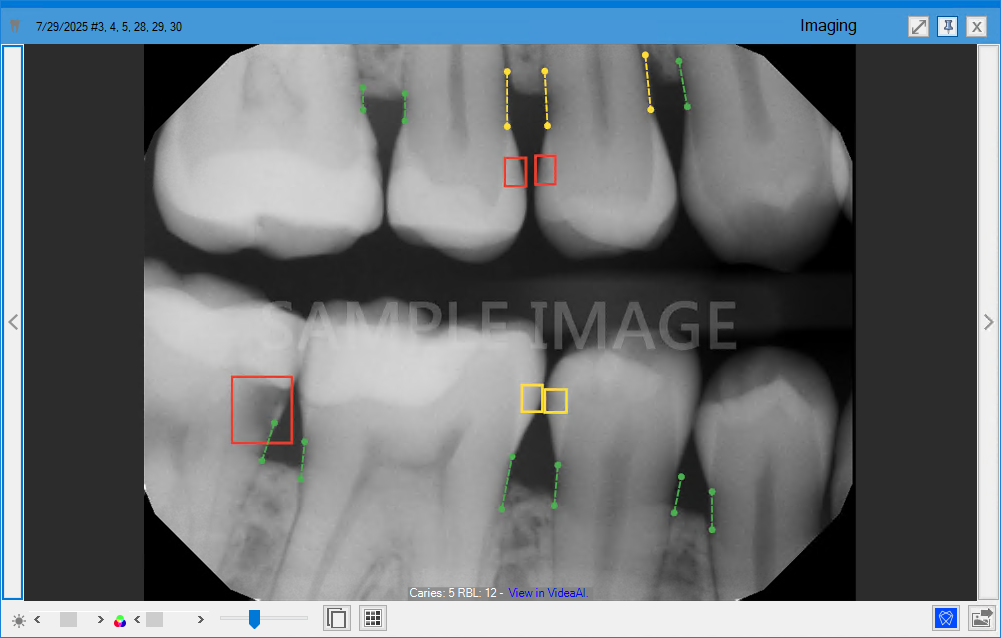Click the brightness scrollbar thumb
The height and width of the screenshot is (638, 1001).
[x=68, y=619]
